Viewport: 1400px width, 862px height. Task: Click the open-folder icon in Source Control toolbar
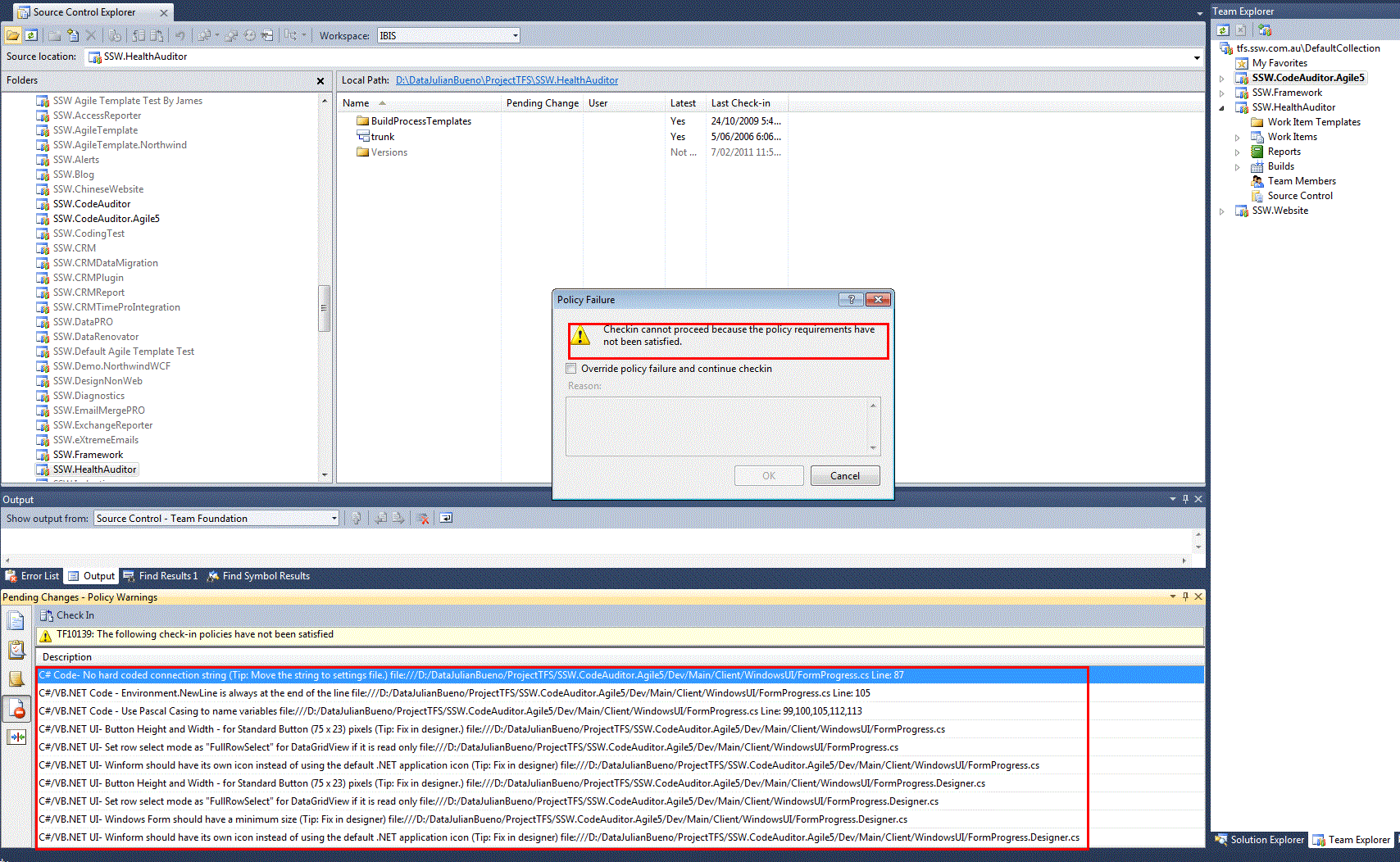click(x=13, y=35)
